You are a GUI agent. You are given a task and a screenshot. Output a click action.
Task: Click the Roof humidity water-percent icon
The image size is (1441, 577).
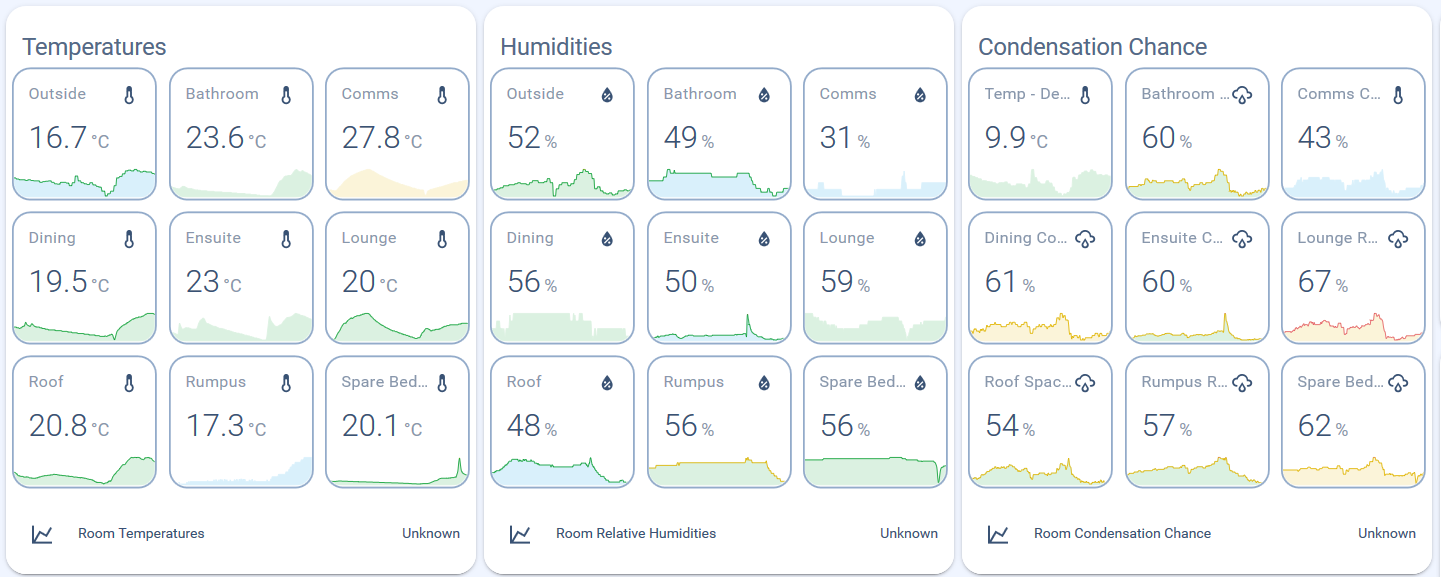[x=607, y=383]
